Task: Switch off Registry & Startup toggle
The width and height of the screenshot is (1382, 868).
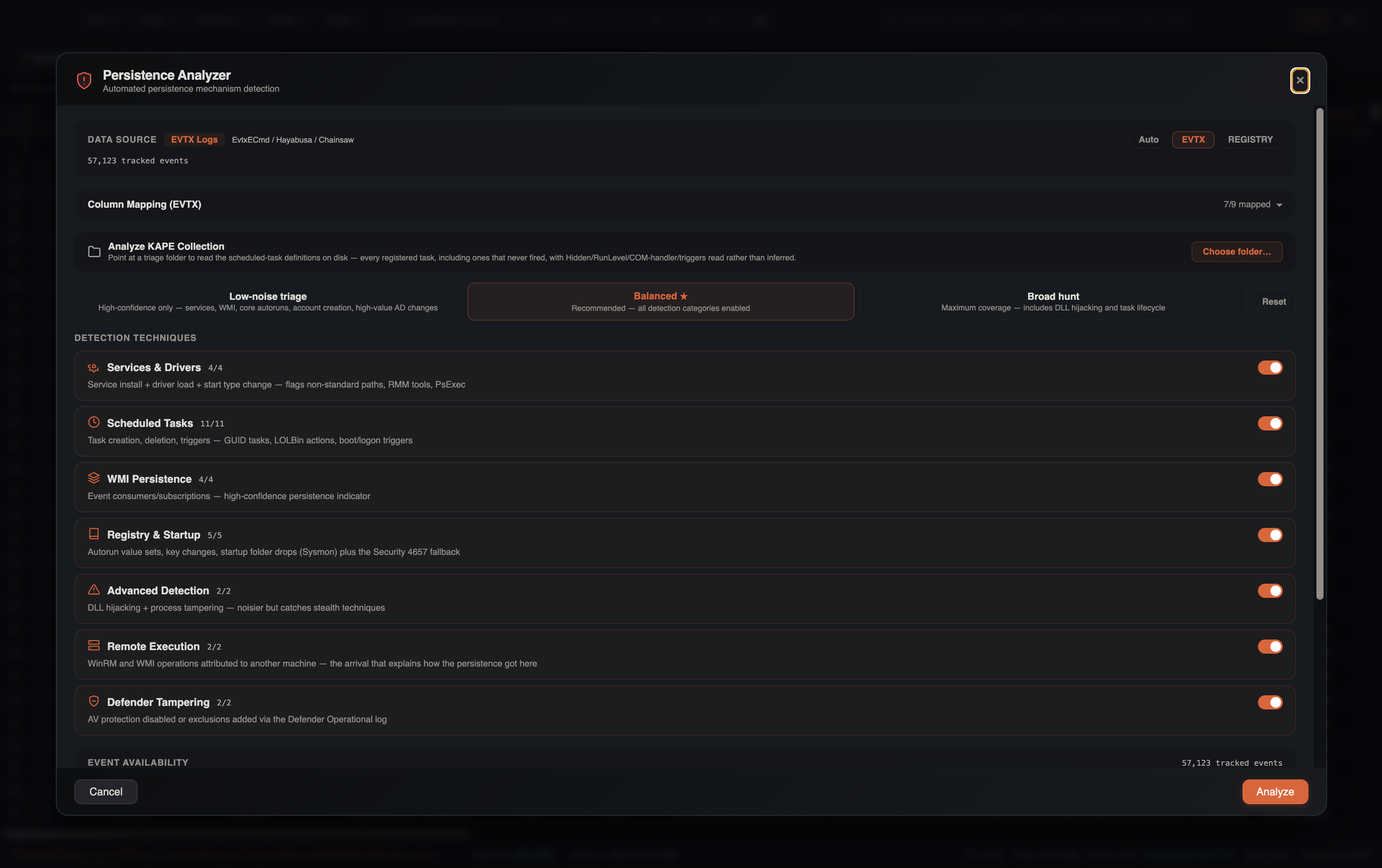Action: pyautogui.click(x=1269, y=535)
